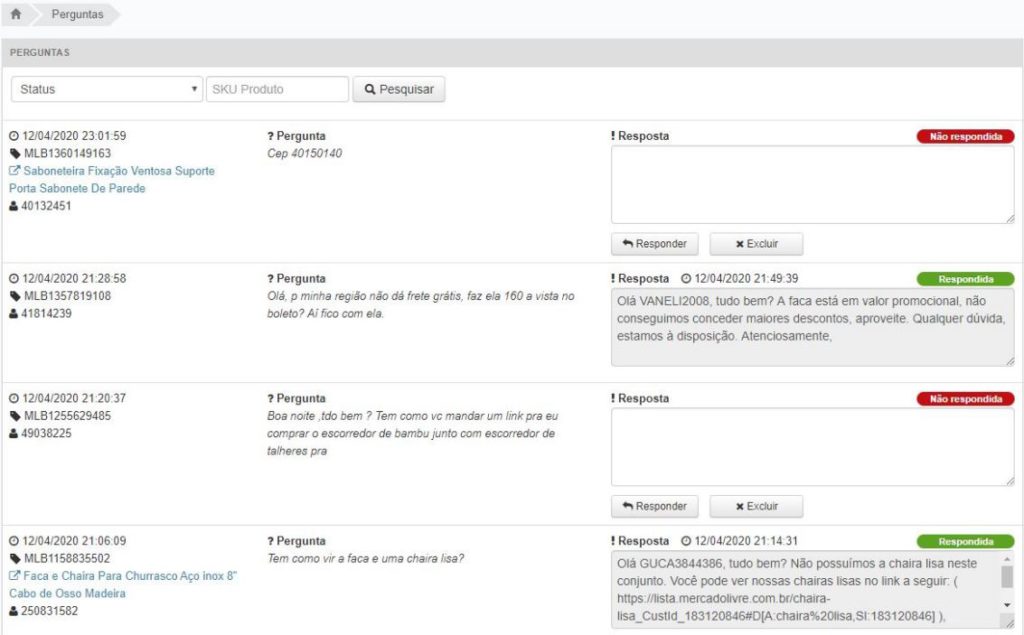Delete the escorredor de bambu question with Excluir

tap(756, 506)
